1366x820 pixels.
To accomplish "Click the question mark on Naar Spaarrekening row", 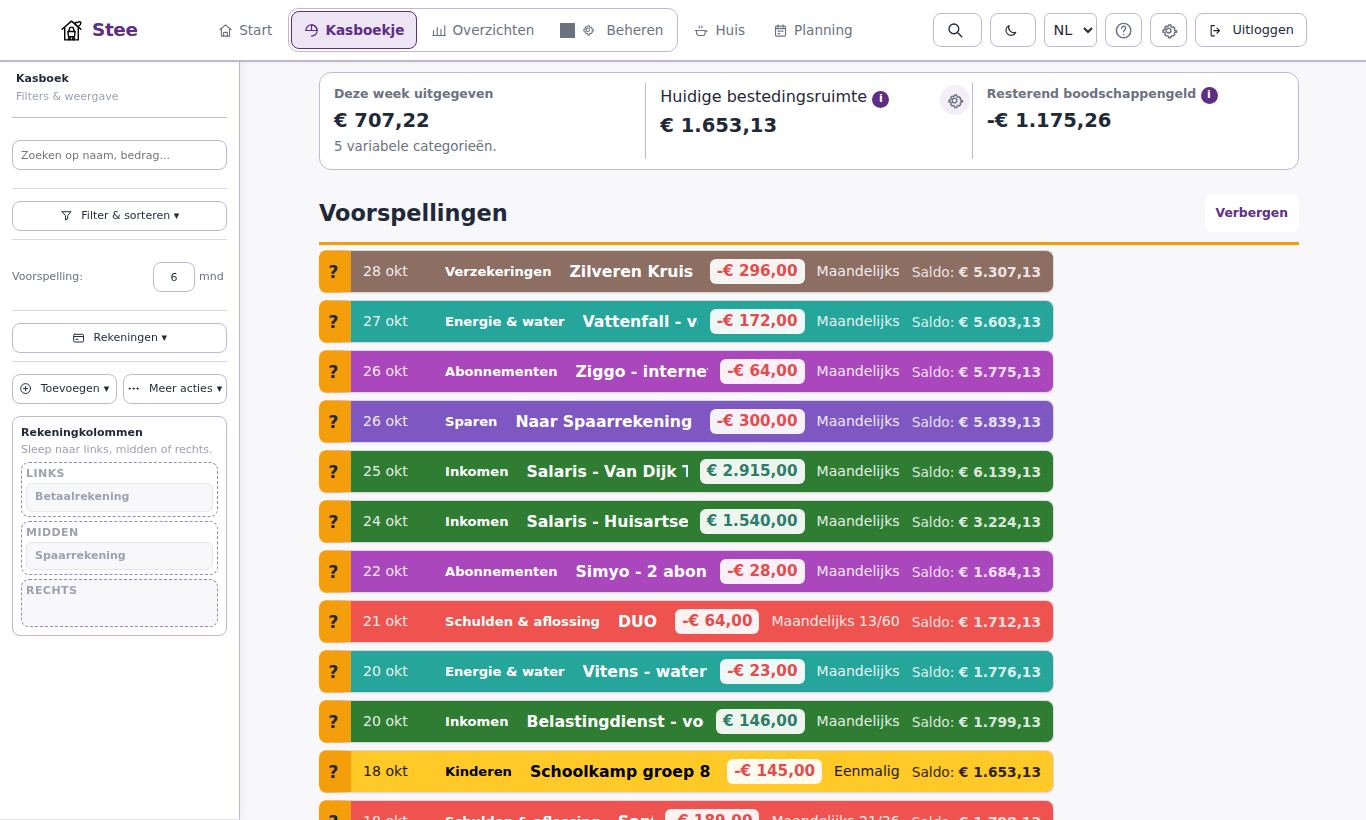I will pyautogui.click(x=334, y=421).
